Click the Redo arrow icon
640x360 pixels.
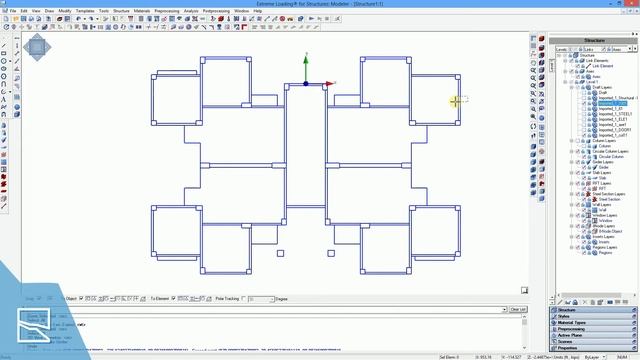91,19
